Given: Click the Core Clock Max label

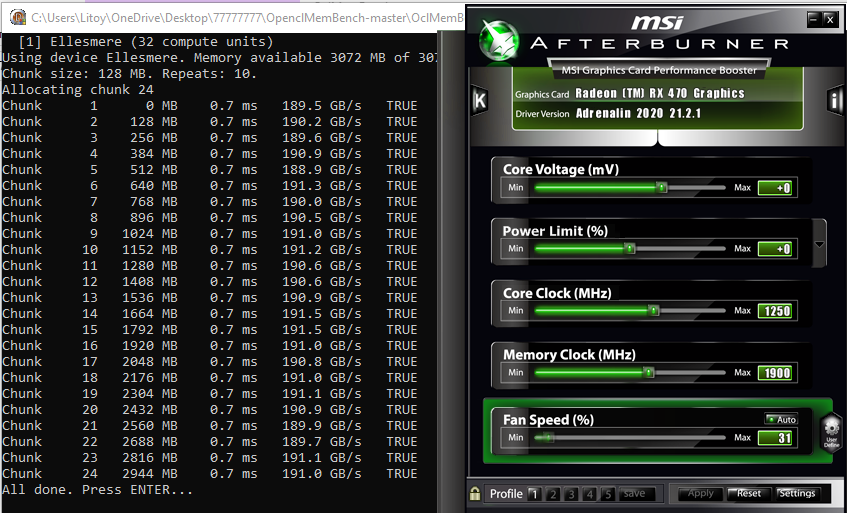Looking at the screenshot, I should pos(742,310).
